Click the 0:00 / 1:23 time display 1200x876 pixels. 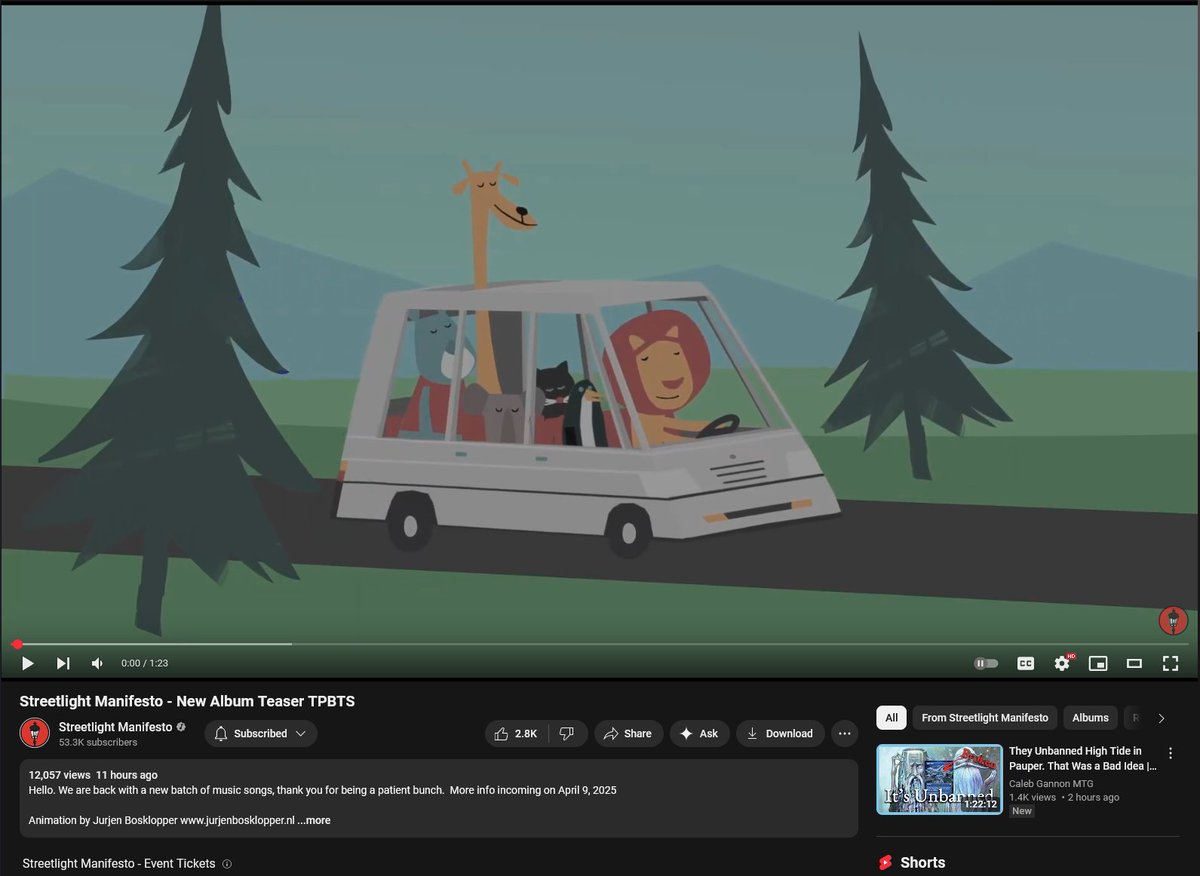point(144,663)
